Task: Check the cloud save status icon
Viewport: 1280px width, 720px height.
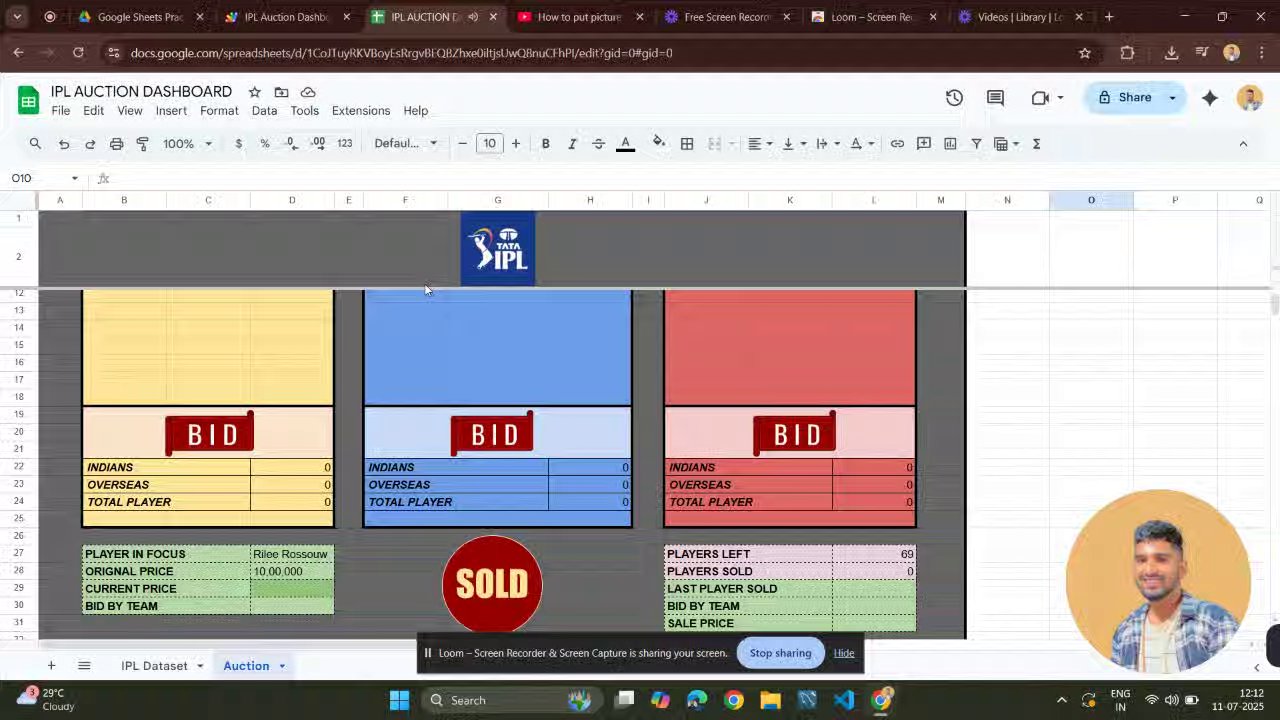Action: 308,92
